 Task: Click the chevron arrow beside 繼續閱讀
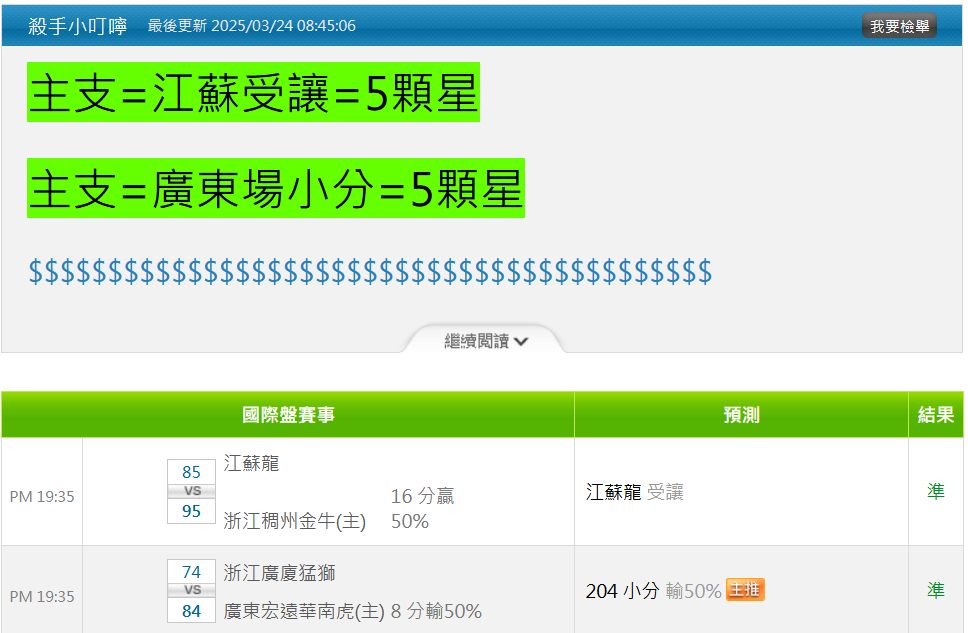(521, 342)
